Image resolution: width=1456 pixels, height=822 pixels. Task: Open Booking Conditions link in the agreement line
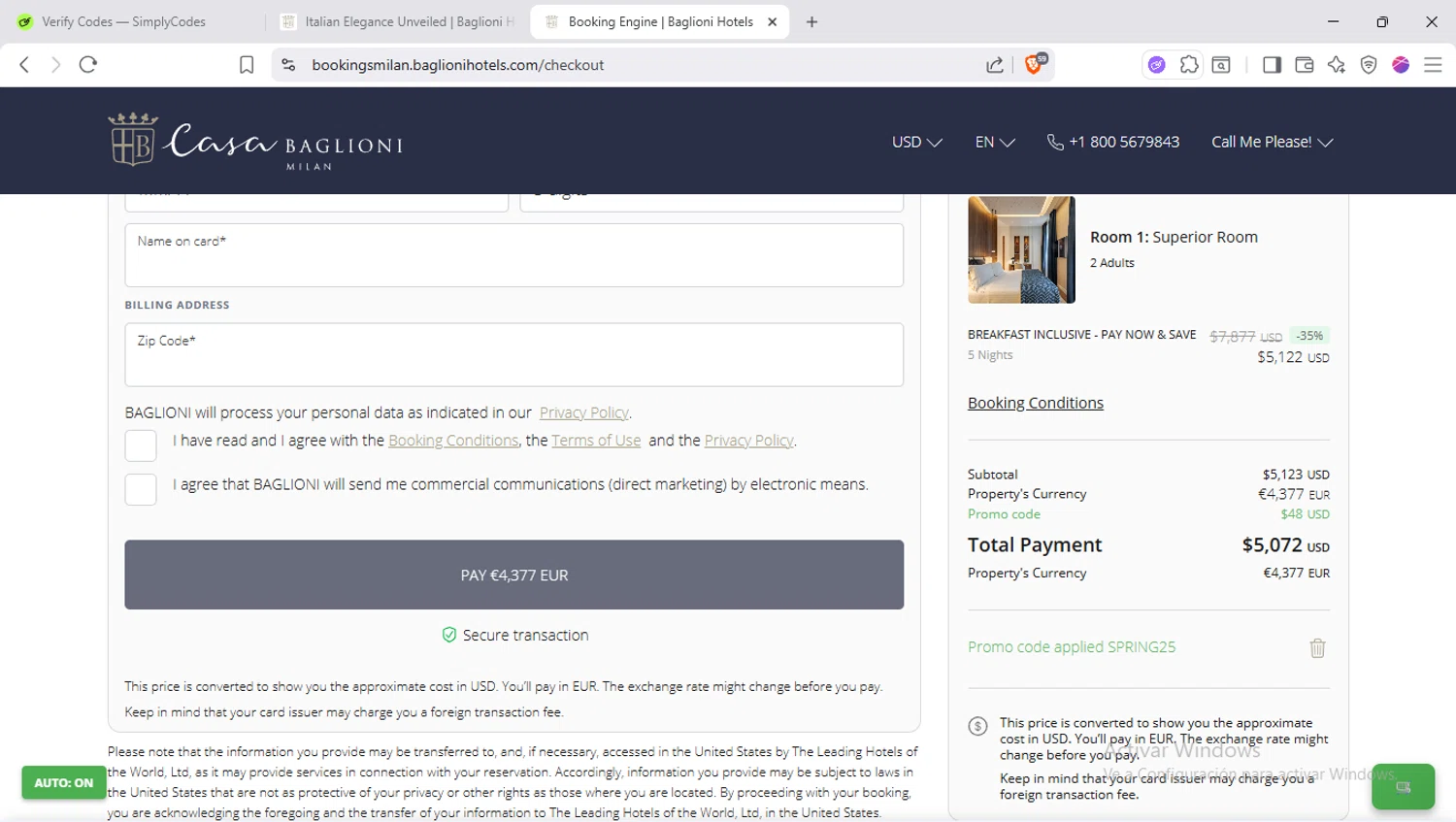pyautogui.click(x=453, y=441)
